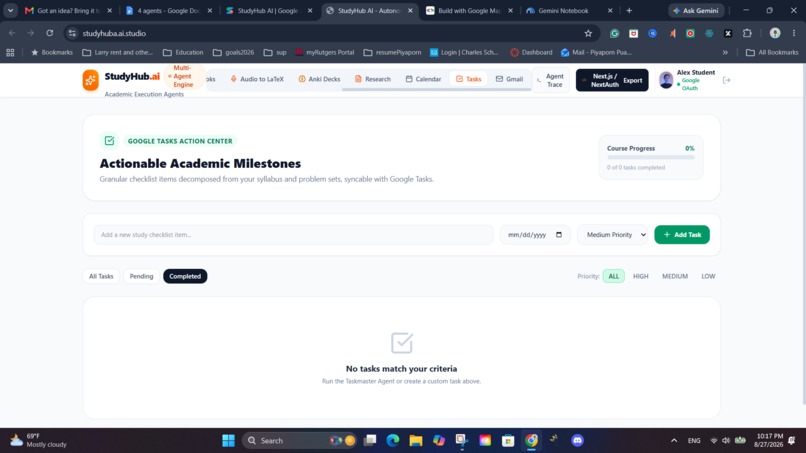This screenshot has height=453, width=806.
Task: Open the Anki Decks tab
Action: [319, 79]
